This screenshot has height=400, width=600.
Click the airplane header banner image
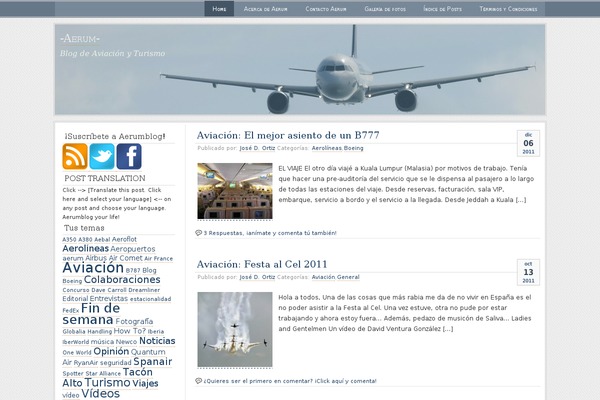coord(300,69)
